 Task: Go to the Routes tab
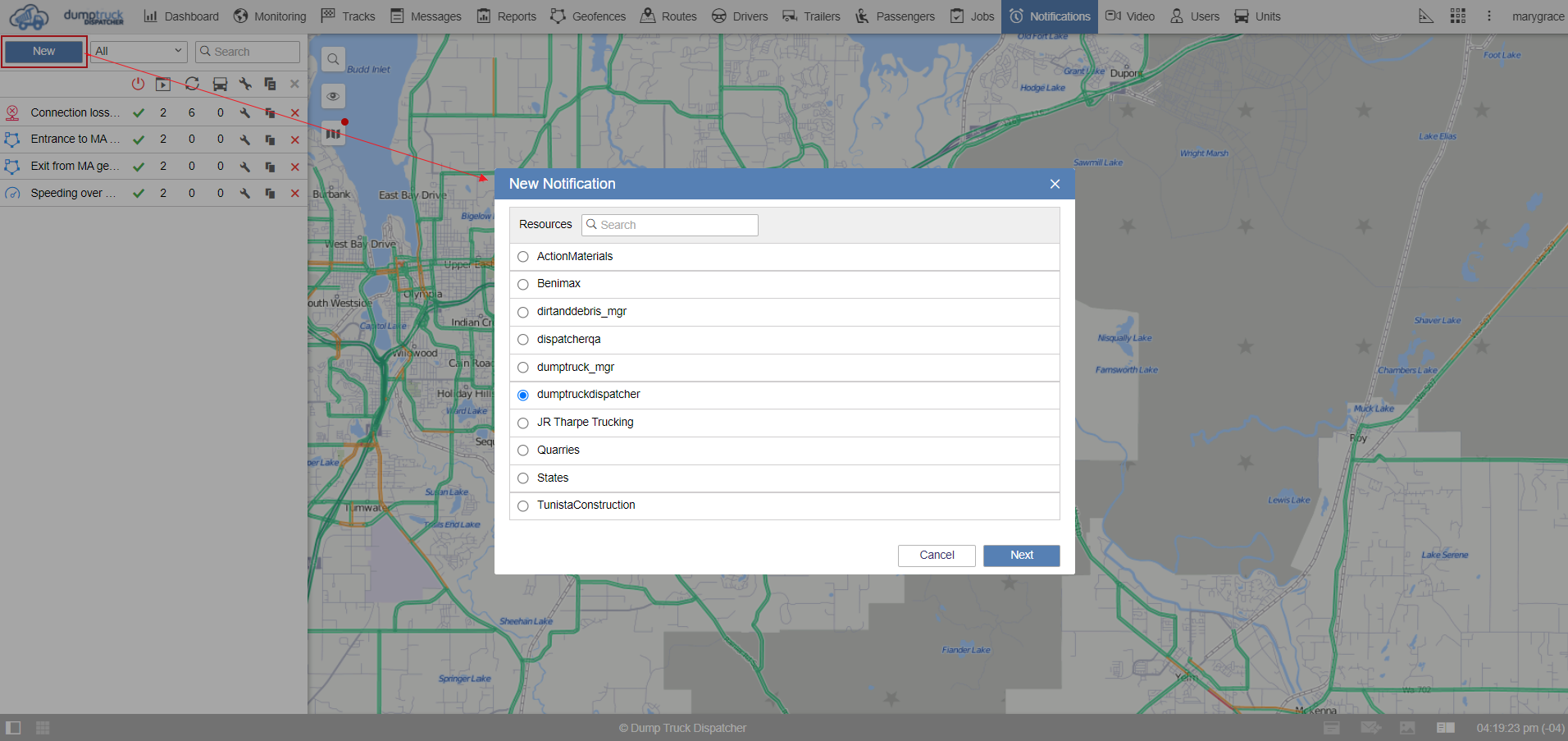point(668,16)
